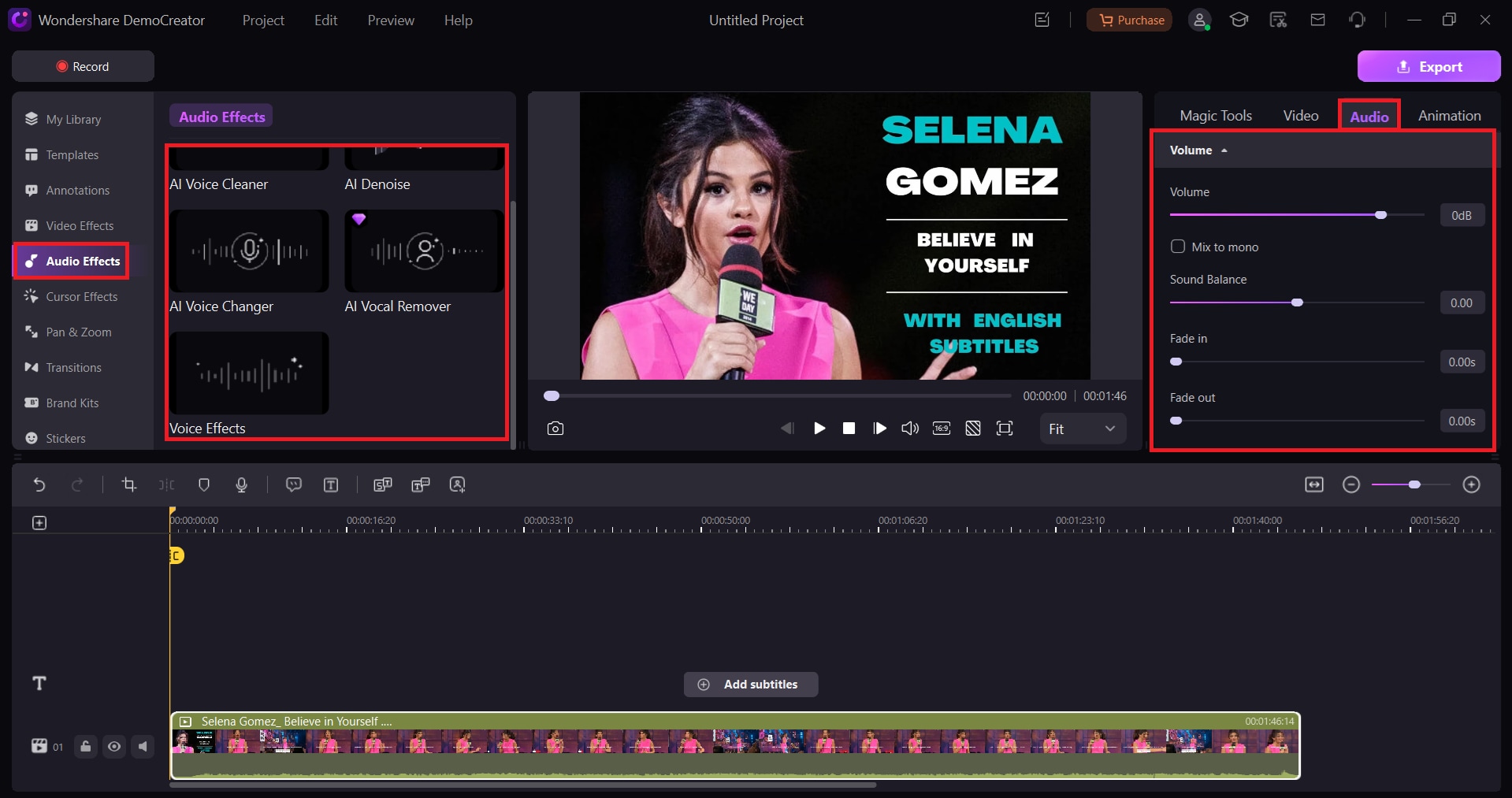Click the Volume slider handle

[1380, 215]
